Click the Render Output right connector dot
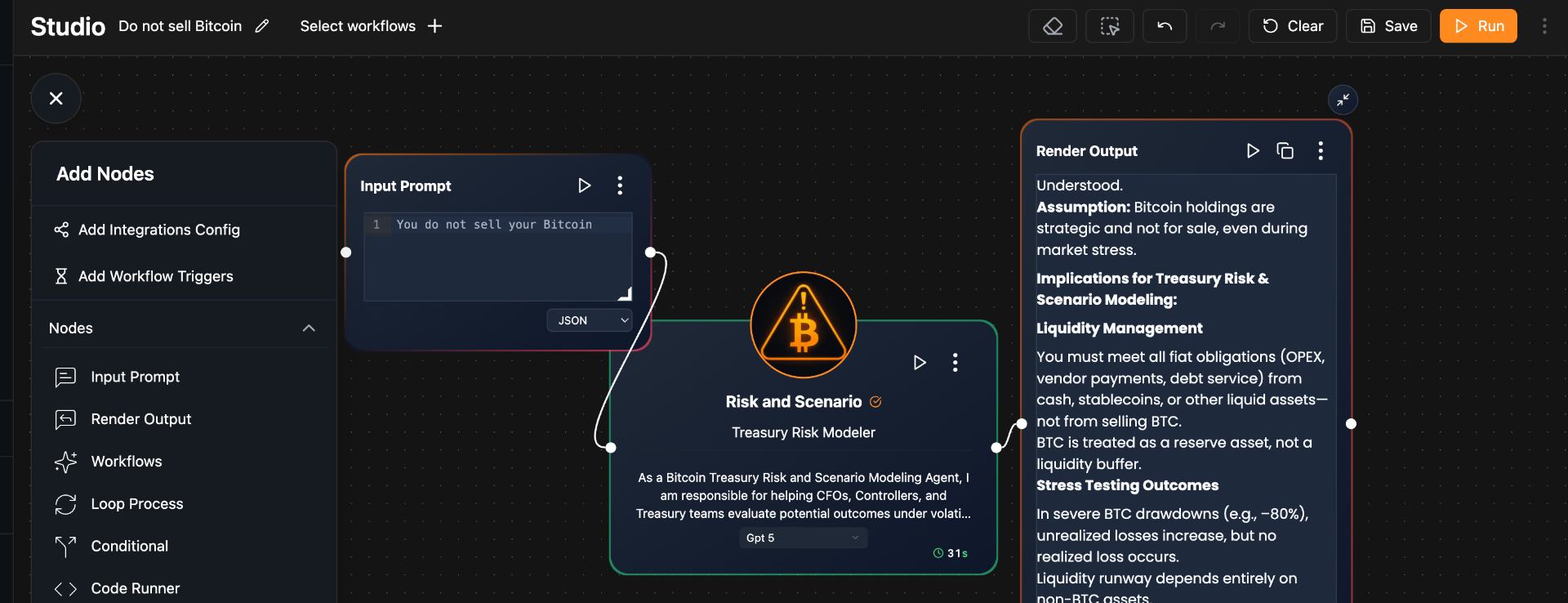The height and width of the screenshot is (603, 1568). (1351, 423)
